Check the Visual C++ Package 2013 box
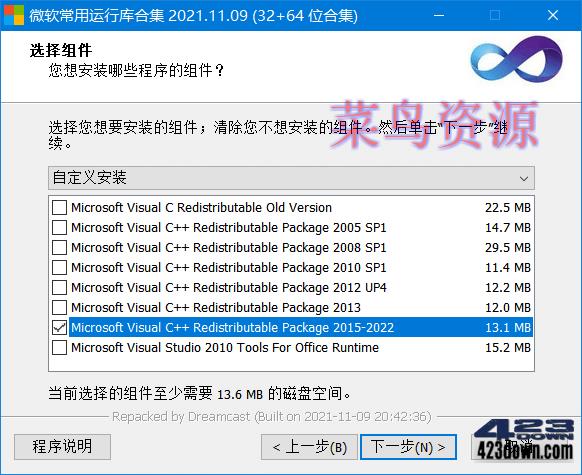This screenshot has width=582, height=475. (x=59, y=308)
